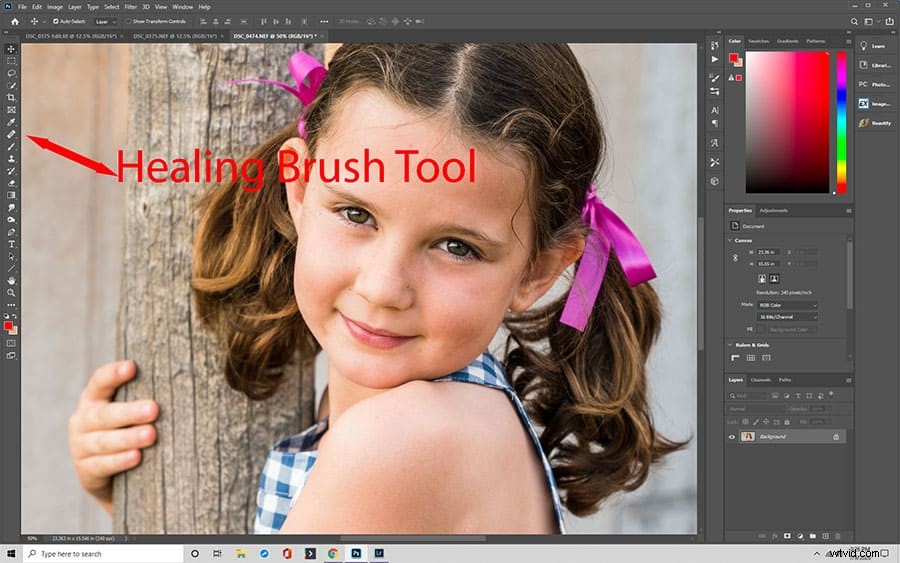Click inside the color picker field
900x563 pixels.
tap(787, 122)
